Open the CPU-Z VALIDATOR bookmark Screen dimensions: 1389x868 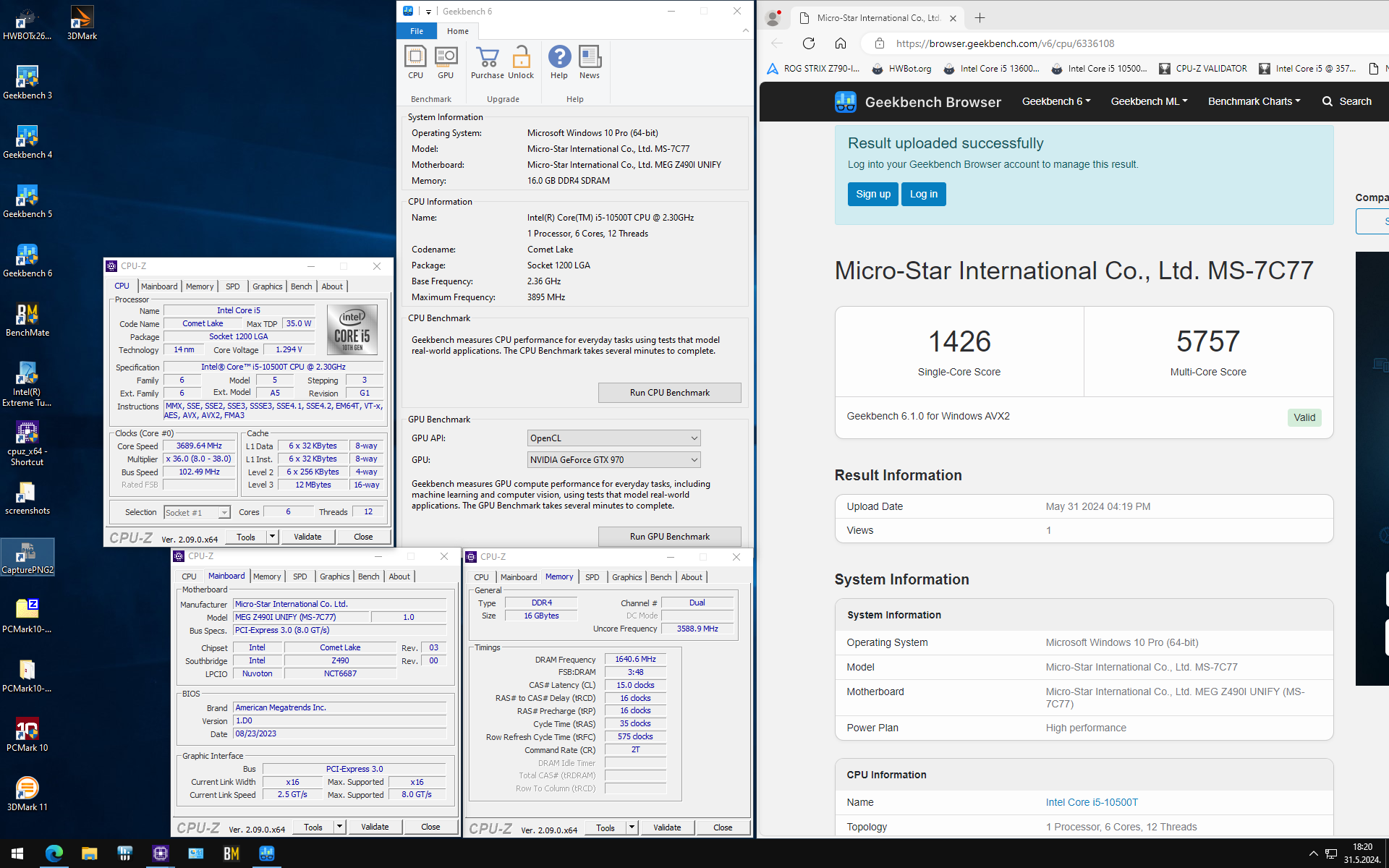[1202, 69]
